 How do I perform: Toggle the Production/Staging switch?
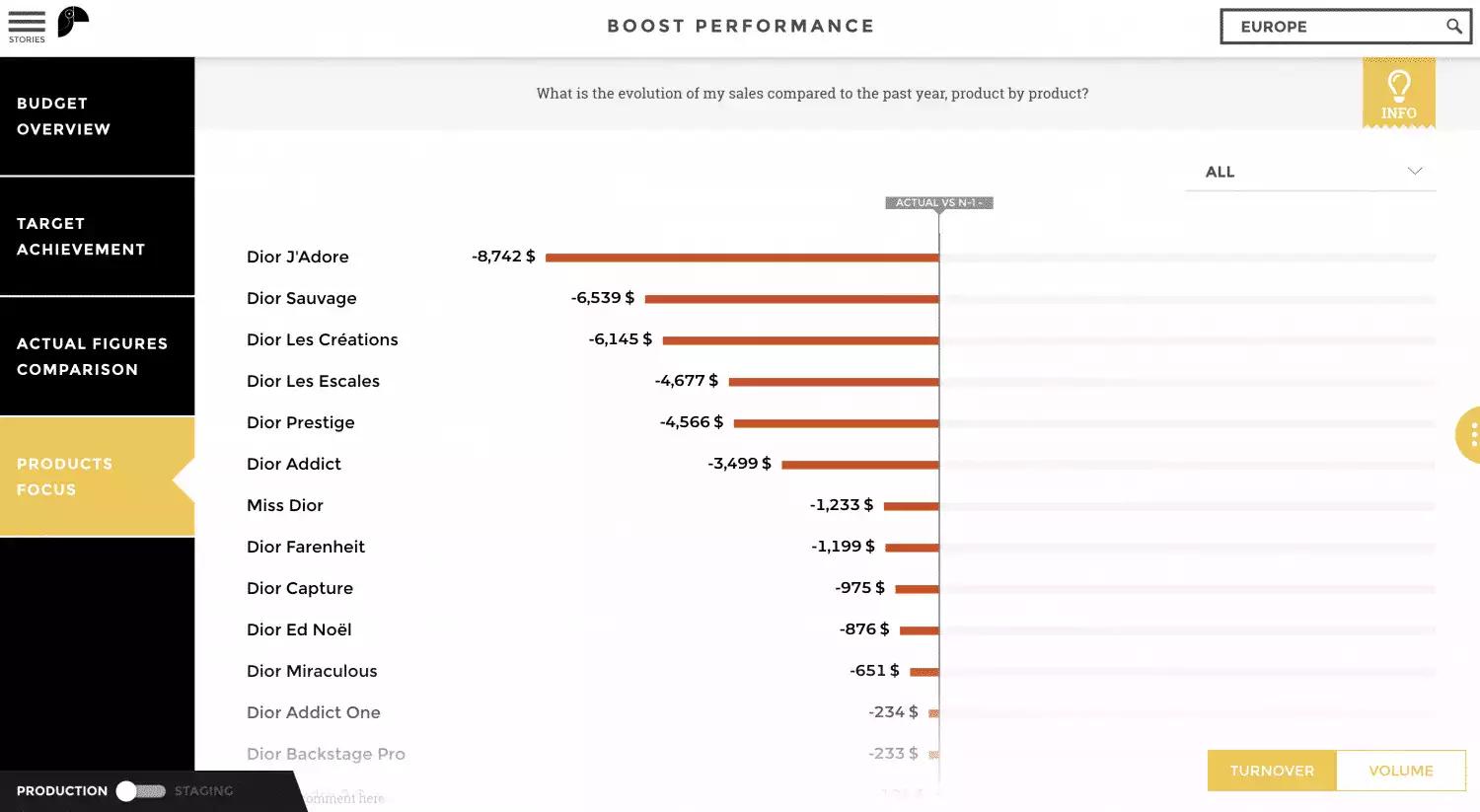(x=141, y=791)
